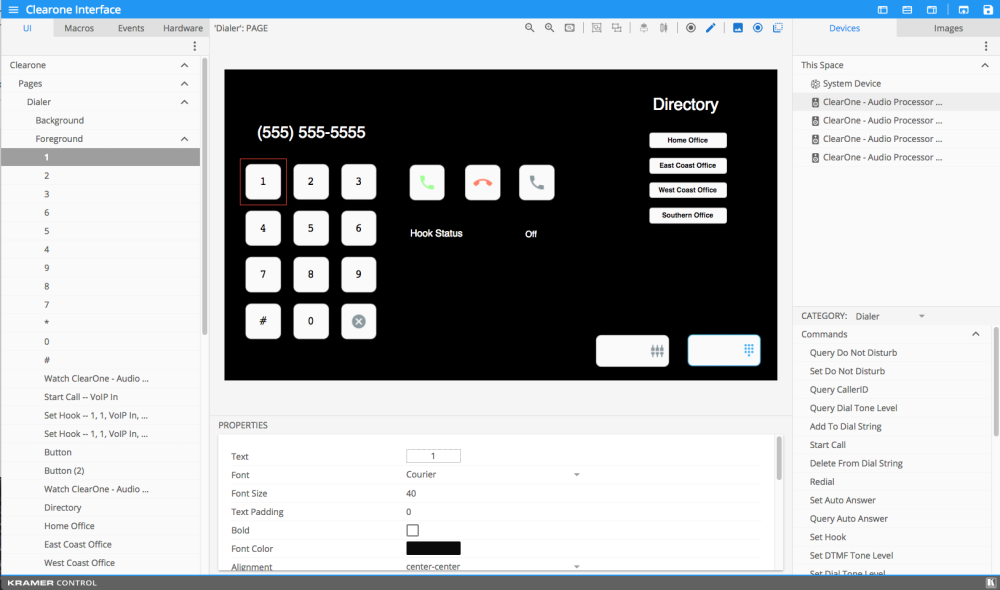
Task: Toggle the right panel layout icon in title bar
Action: (x=932, y=10)
